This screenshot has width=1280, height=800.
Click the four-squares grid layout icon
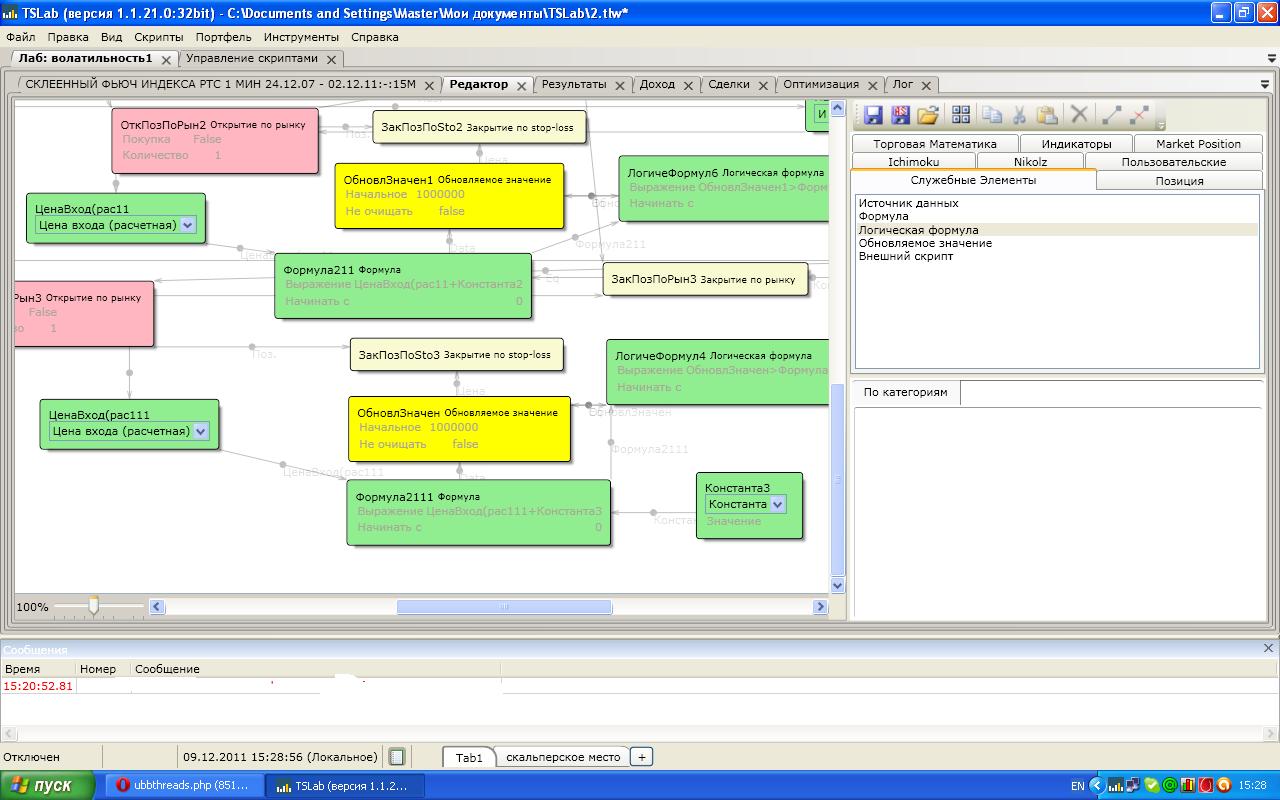point(961,115)
